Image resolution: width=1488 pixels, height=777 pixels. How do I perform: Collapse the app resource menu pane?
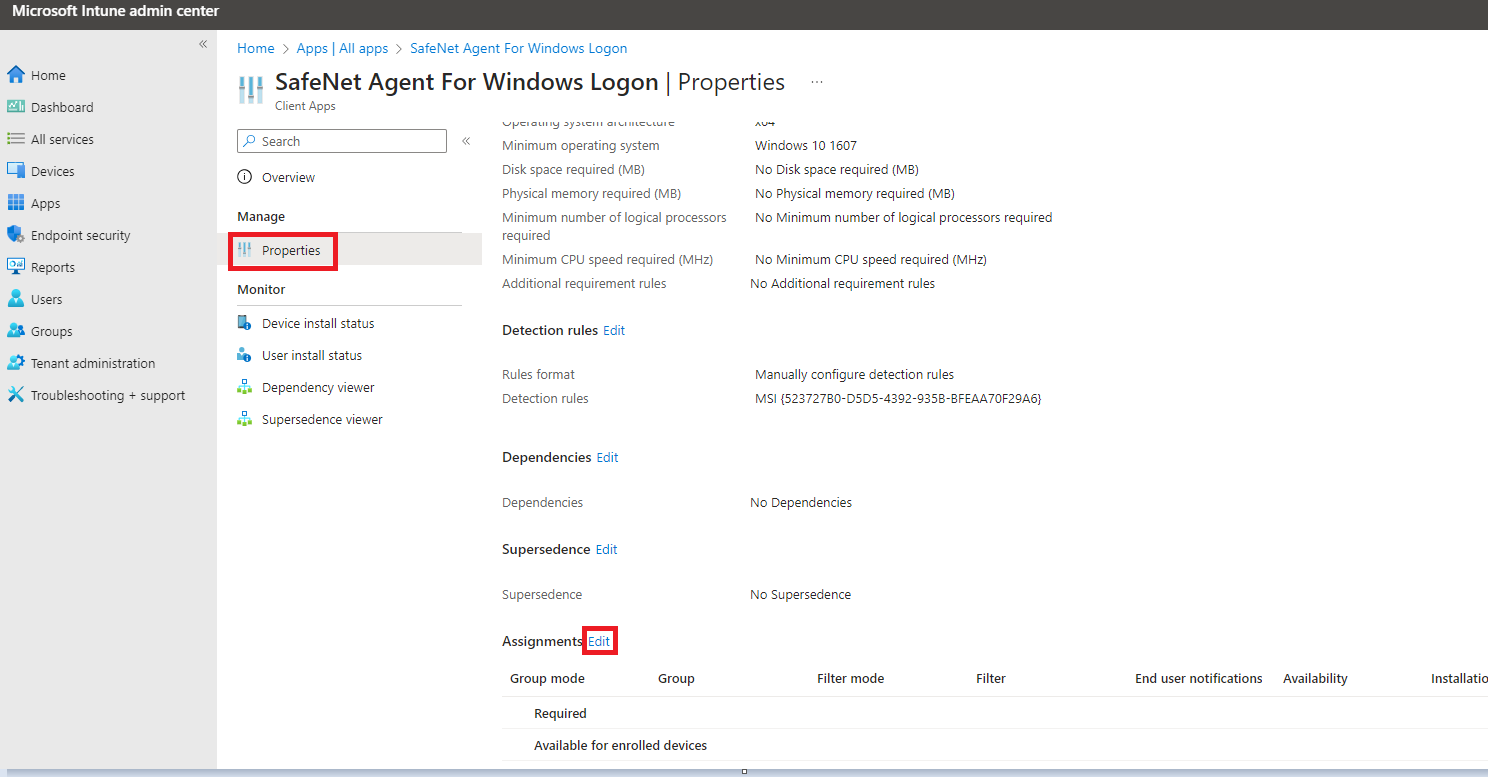click(x=466, y=141)
